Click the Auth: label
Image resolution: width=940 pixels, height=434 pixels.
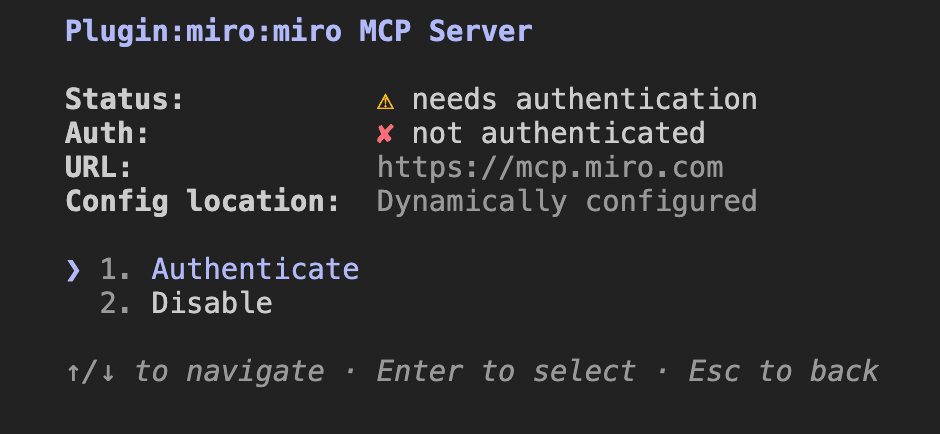coord(107,133)
